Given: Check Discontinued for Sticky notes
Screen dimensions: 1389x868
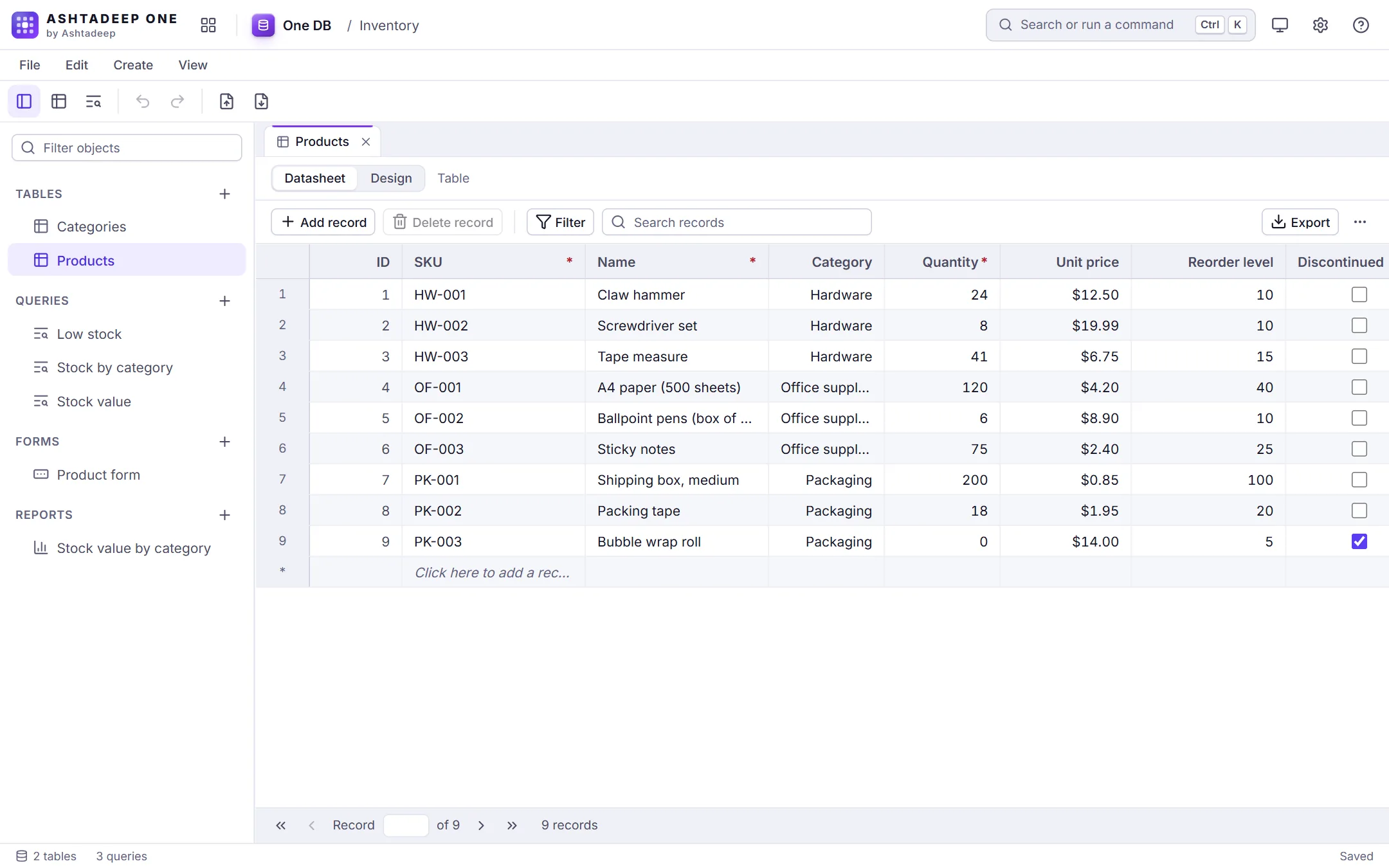Looking at the screenshot, I should click(x=1359, y=449).
